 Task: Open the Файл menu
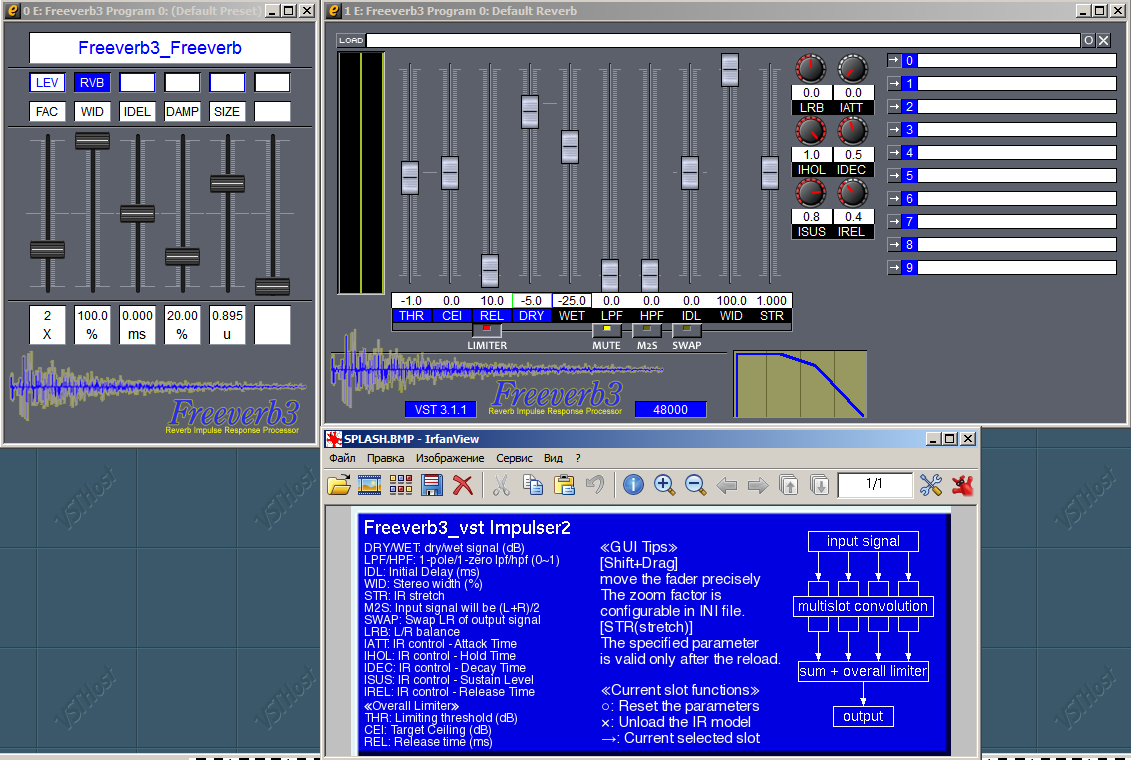[342, 458]
